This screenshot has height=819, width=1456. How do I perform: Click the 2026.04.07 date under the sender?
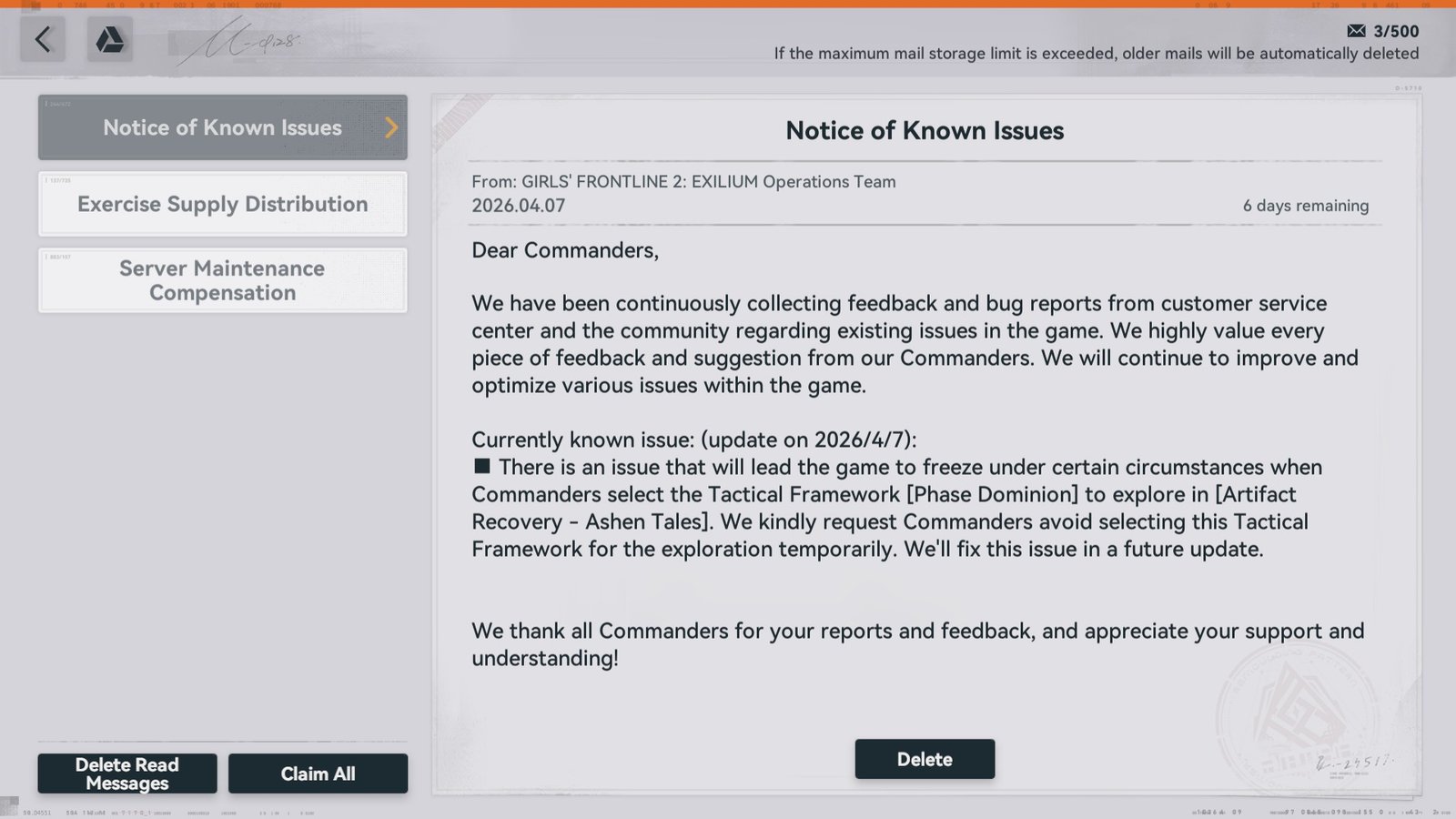[518, 206]
